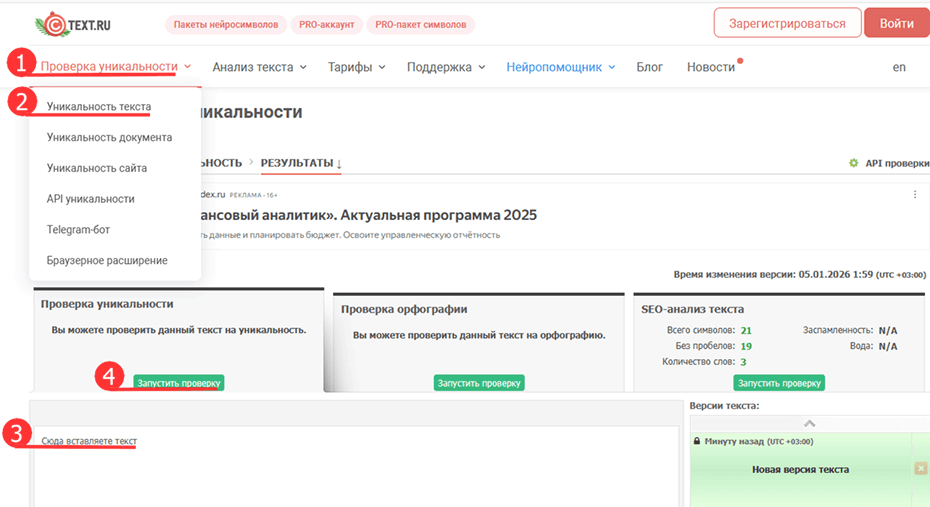This screenshot has height=507, width=930.
Task: Switch language to en
Action: click(899, 67)
